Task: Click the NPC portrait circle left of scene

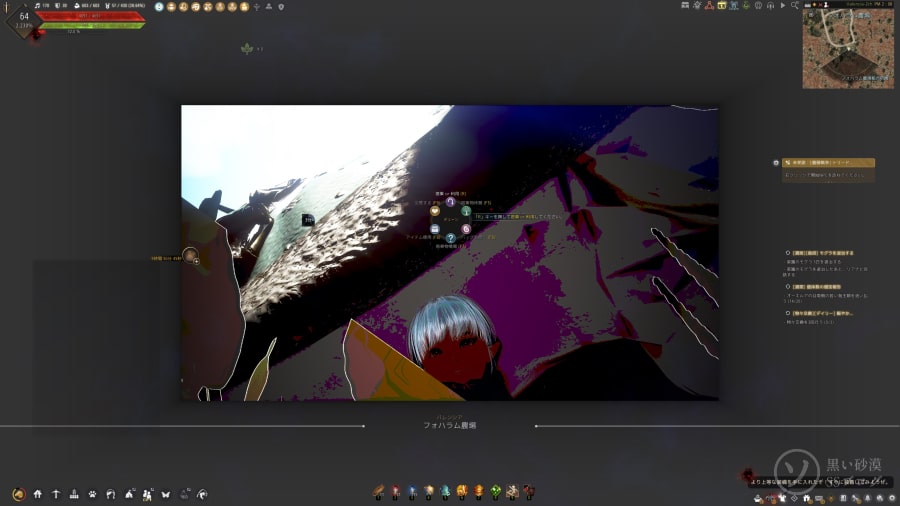Action: click(x=191, y=255)
